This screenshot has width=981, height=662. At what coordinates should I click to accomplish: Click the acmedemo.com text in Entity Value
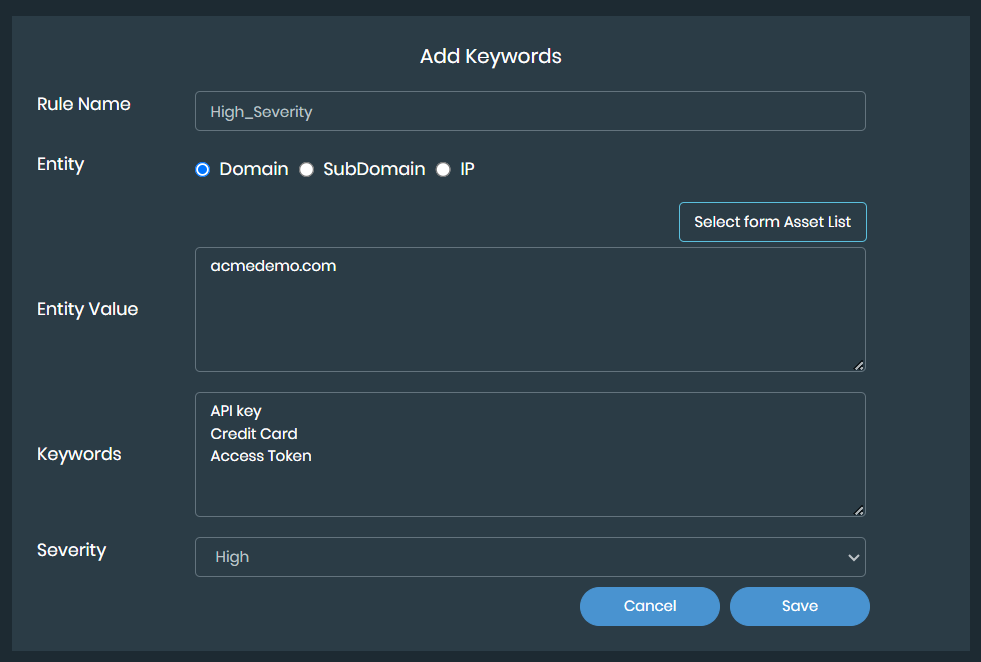coord(273,266)
